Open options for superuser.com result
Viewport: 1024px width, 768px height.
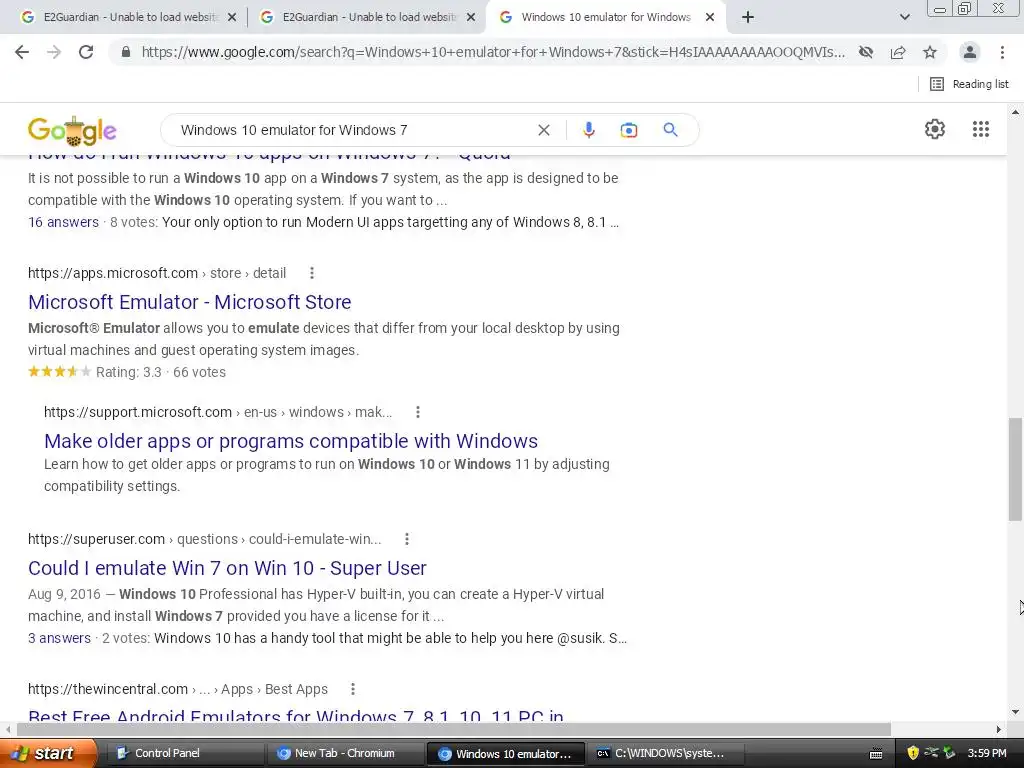[x=407, y=539]
